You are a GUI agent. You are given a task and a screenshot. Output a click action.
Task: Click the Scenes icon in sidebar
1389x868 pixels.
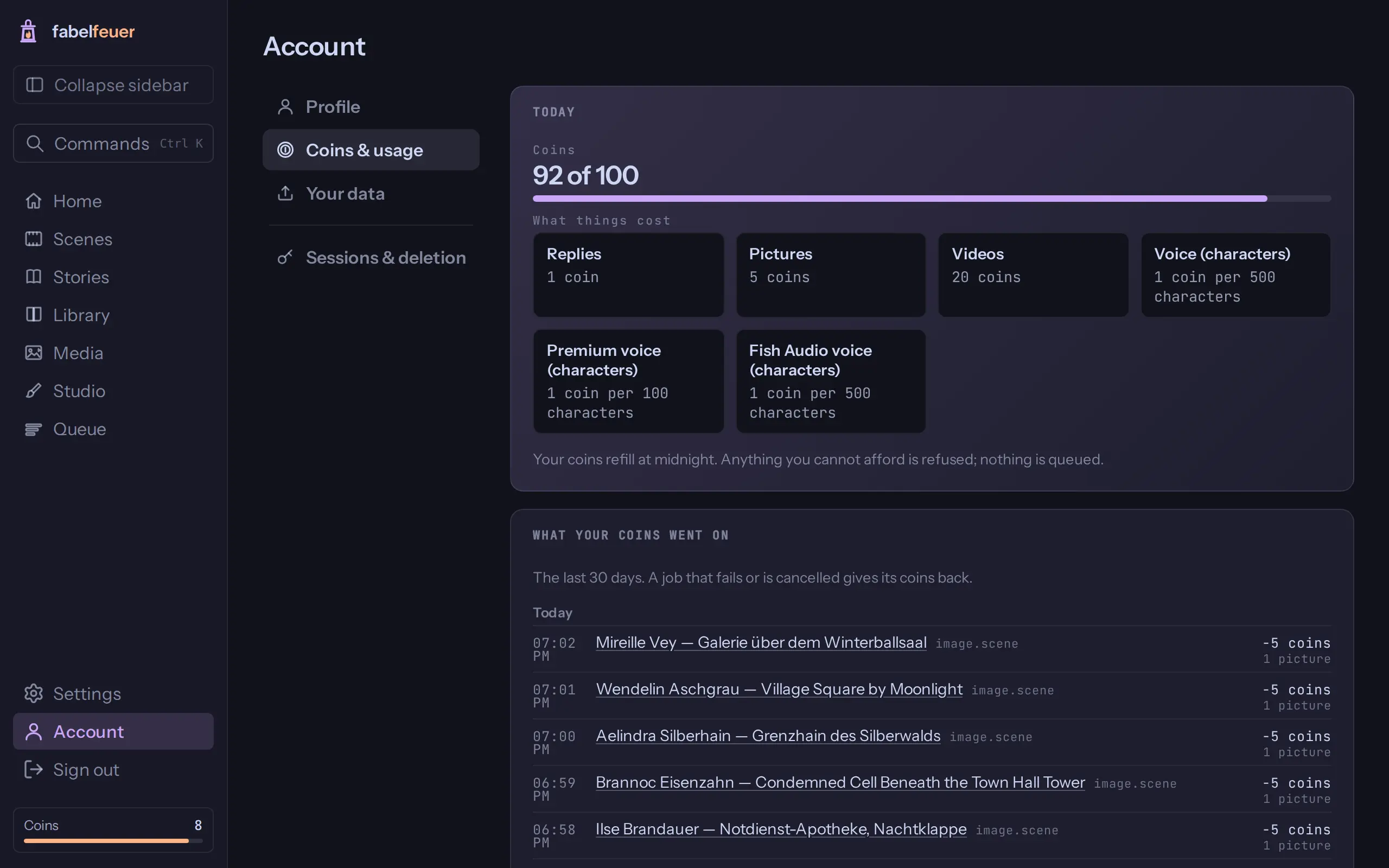(33, 239)
